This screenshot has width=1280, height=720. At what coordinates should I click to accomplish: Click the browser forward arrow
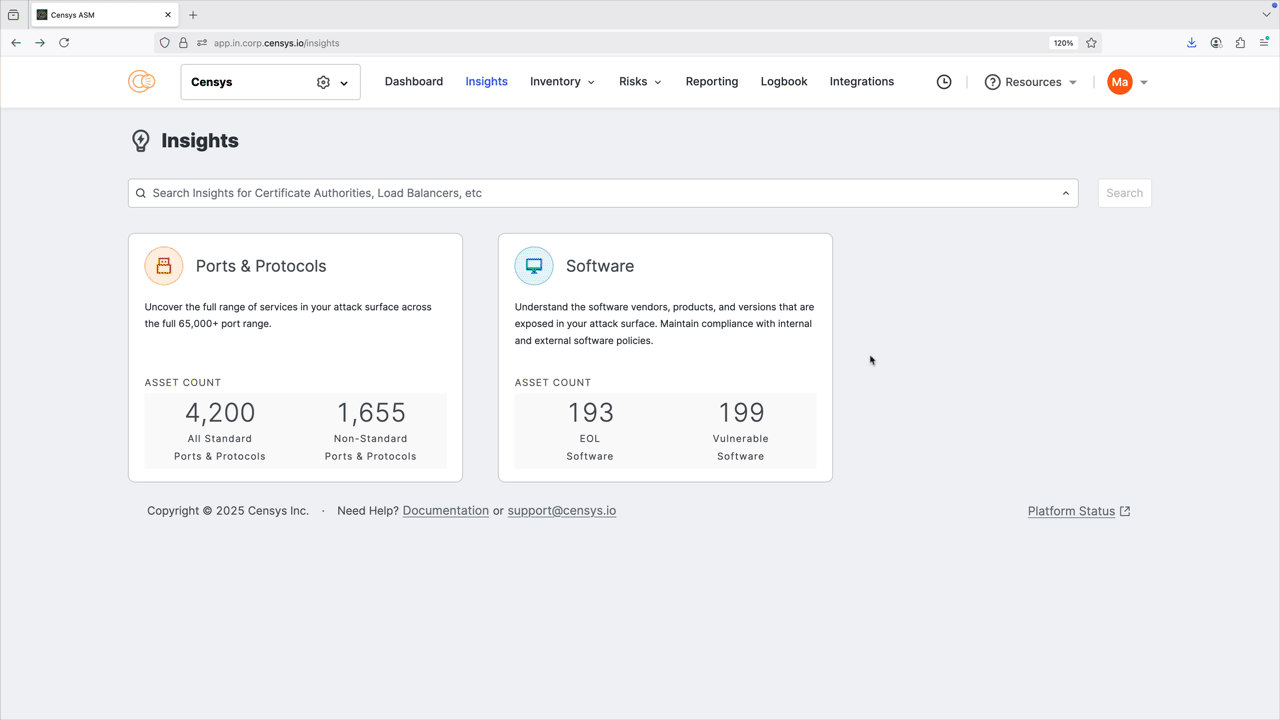click(x=40, y=43)
